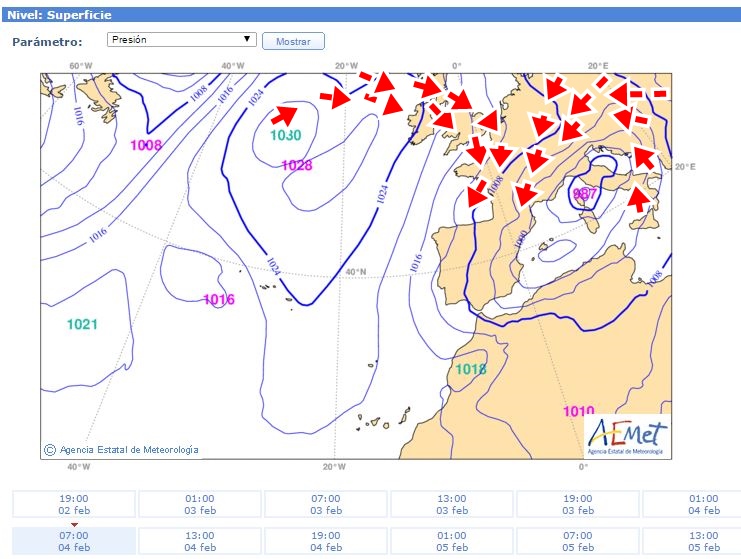View the 19:00 04 feb forecast
741x559 pixels.
[326, 542]
